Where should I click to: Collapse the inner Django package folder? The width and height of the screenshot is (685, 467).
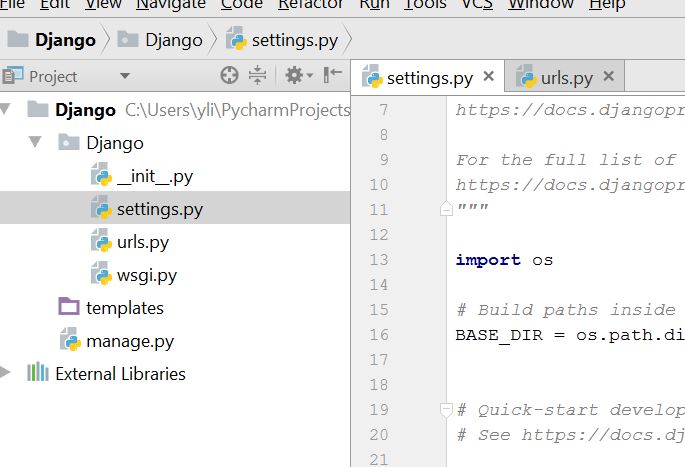click(35, 142)
